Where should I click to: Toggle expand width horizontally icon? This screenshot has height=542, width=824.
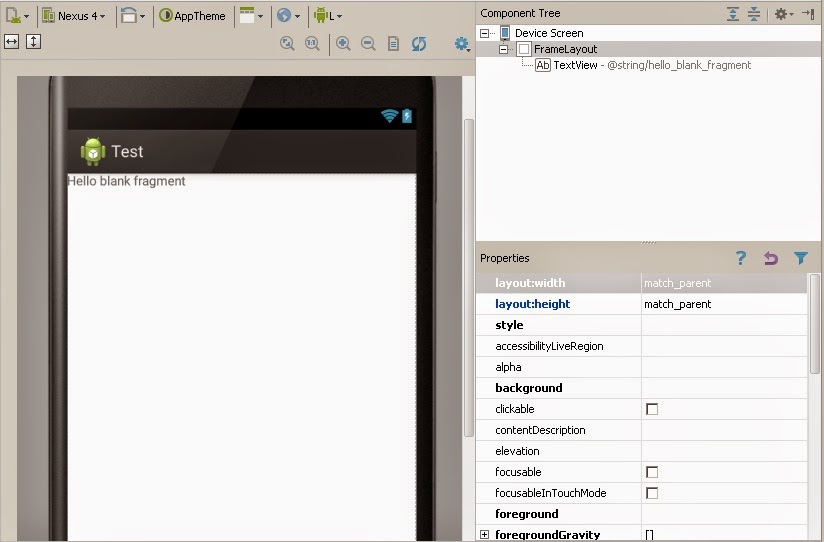click(12, 42)
